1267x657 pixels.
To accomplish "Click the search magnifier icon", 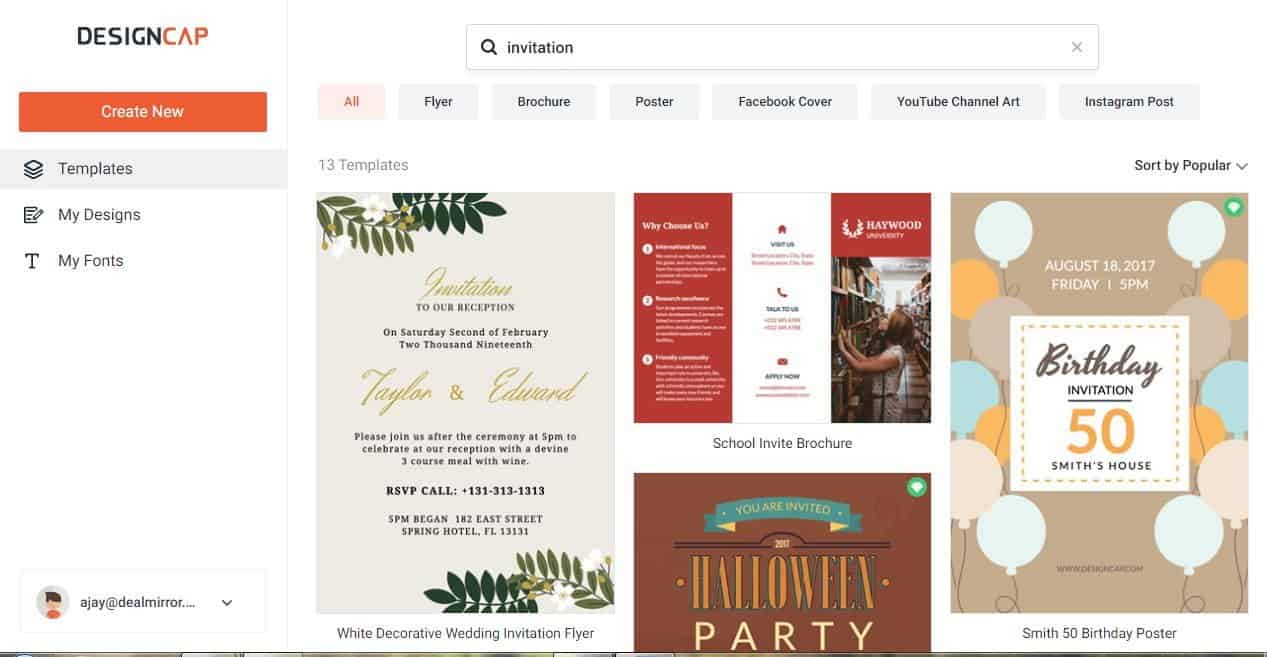I will [x=489, y=47].
